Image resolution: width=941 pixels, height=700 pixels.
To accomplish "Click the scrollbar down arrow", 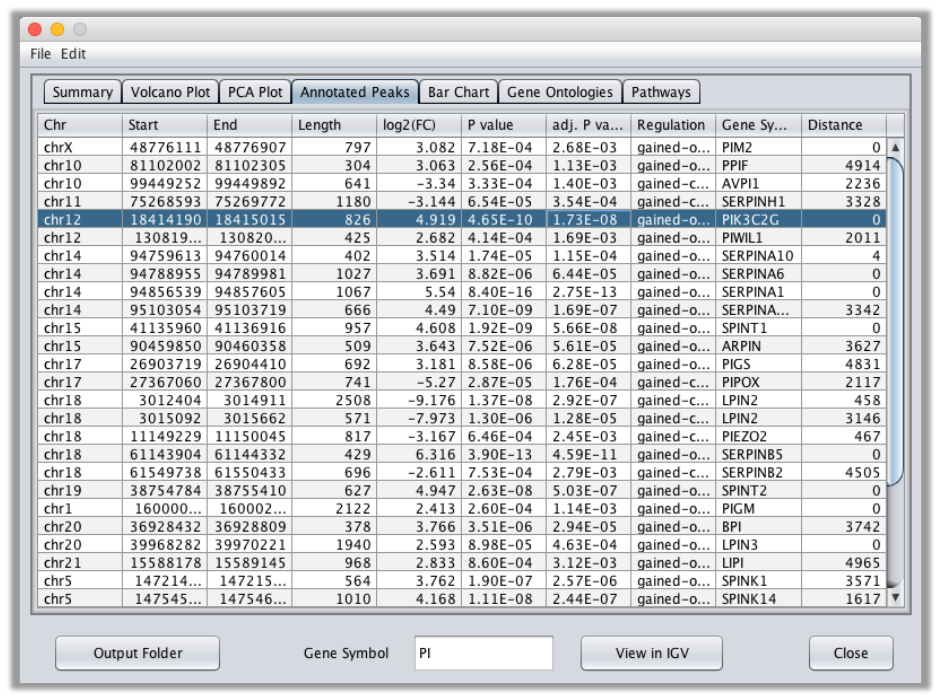I will tap(895, 597).
